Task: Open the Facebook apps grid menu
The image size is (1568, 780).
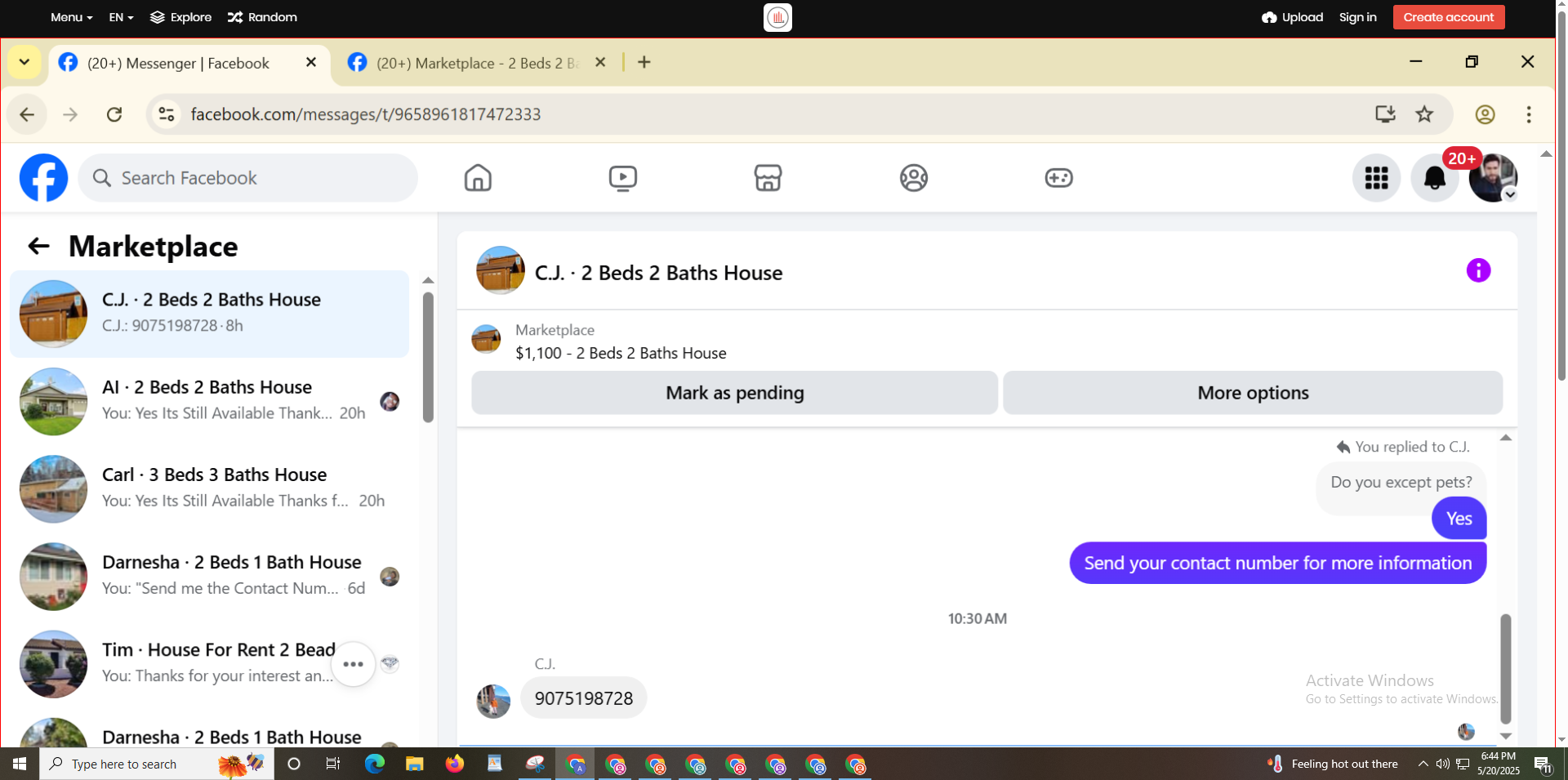Action: tap(1376, 177)
